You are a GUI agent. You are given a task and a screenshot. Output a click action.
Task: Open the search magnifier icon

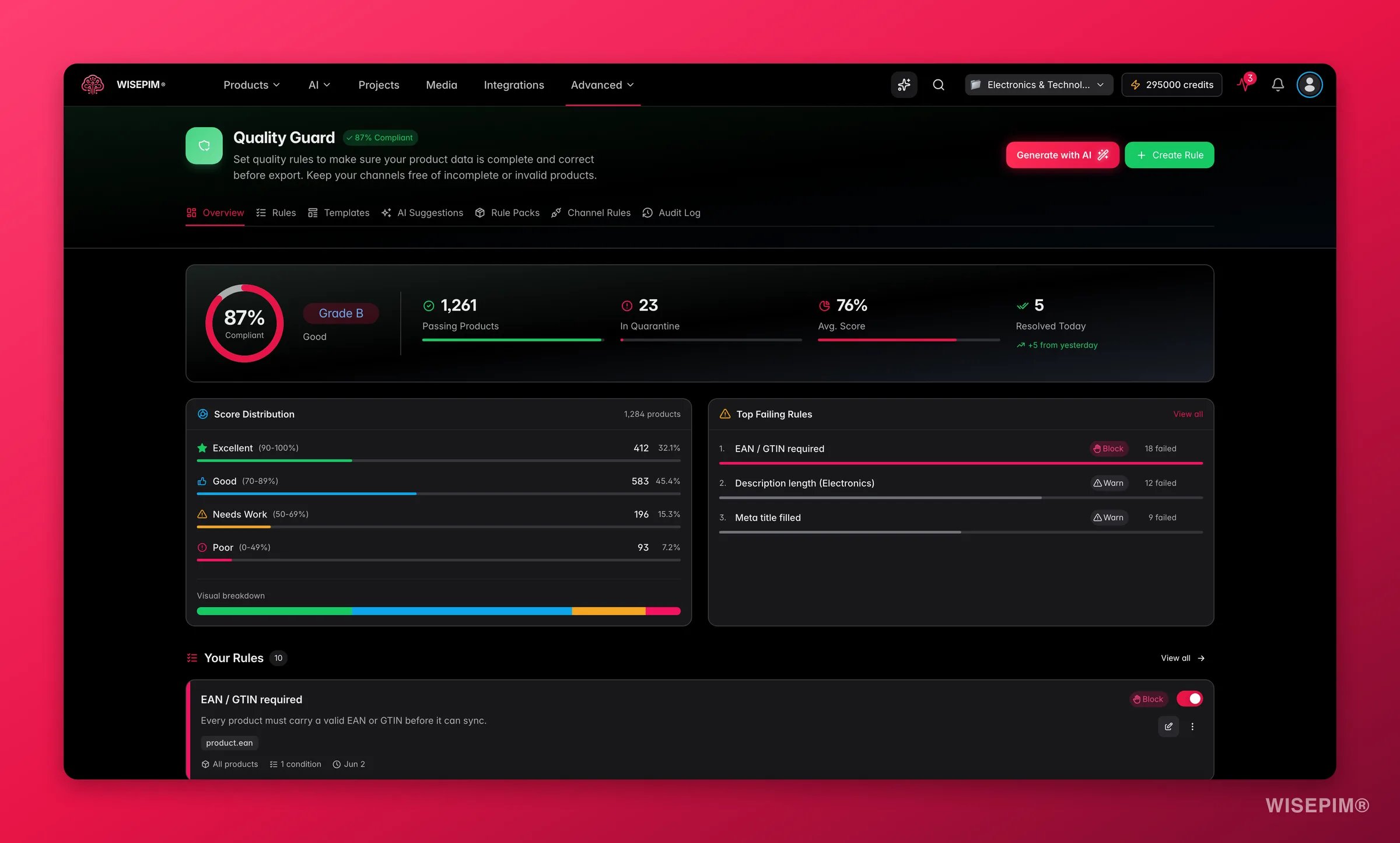click(938, 85)
